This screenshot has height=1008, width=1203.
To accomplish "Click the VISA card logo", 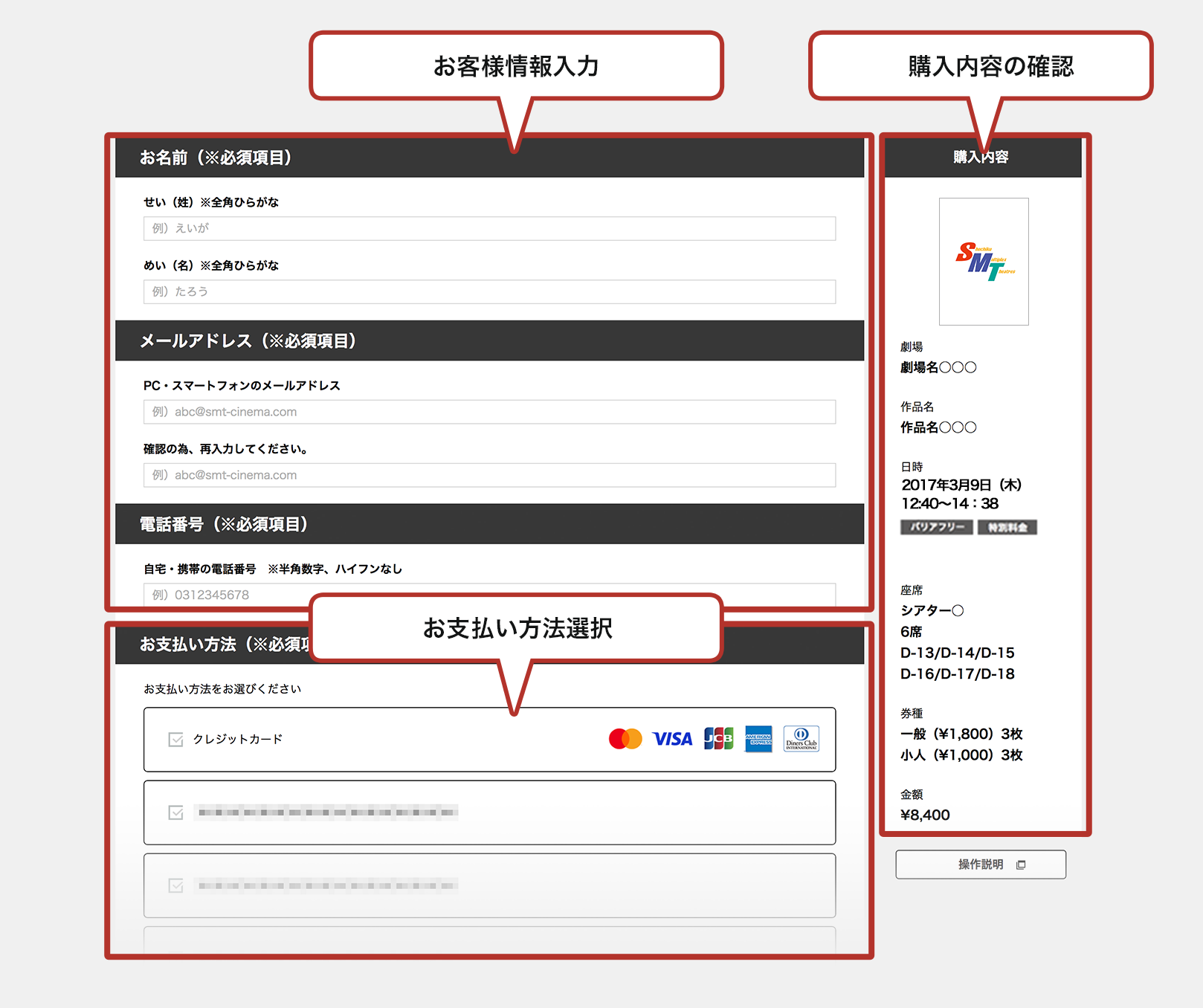I will (672, 739).
